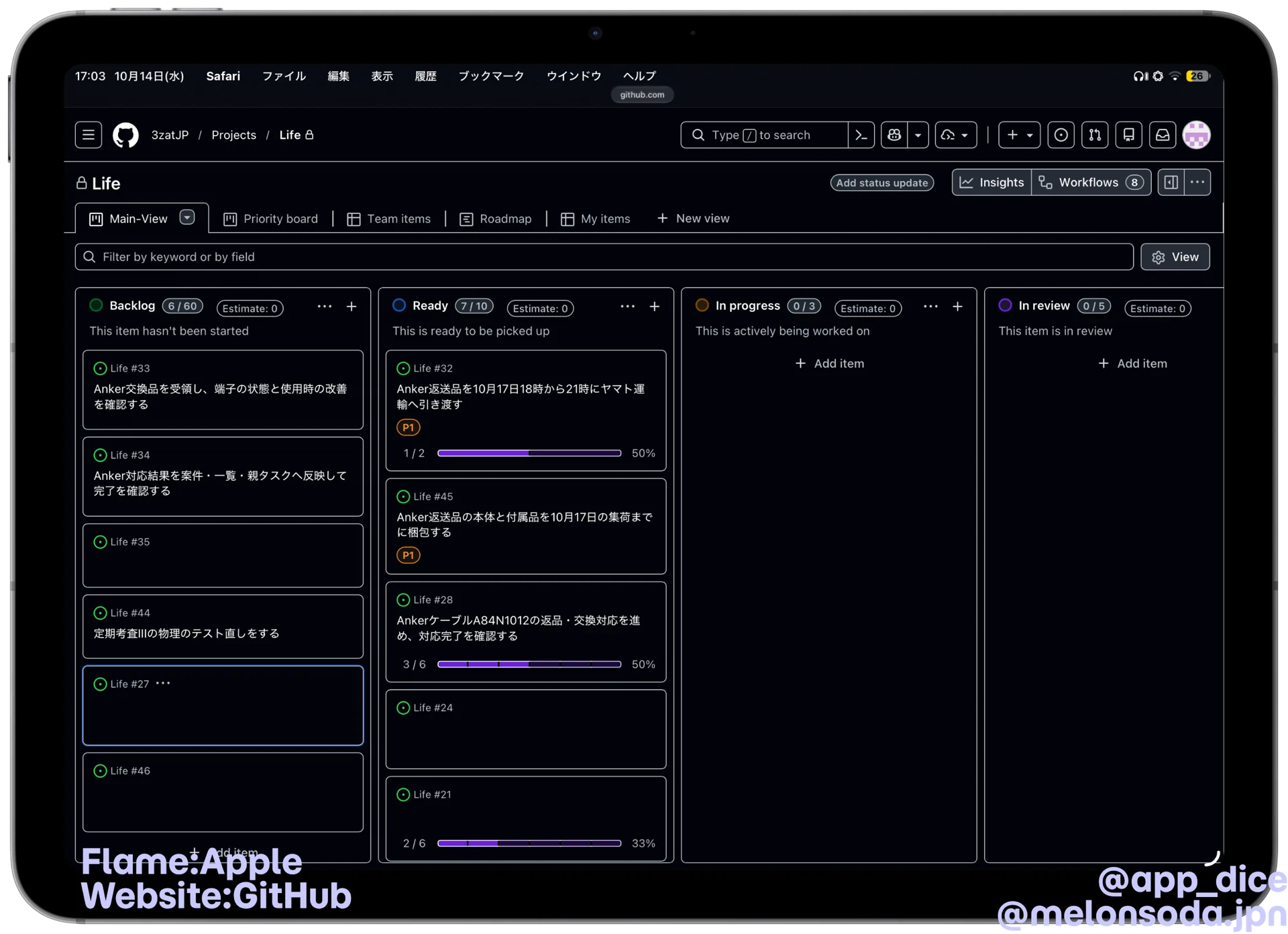Open the hamburger navigation menu
This screenshot has height=934, width=1288.
click(x=88, y=135)
